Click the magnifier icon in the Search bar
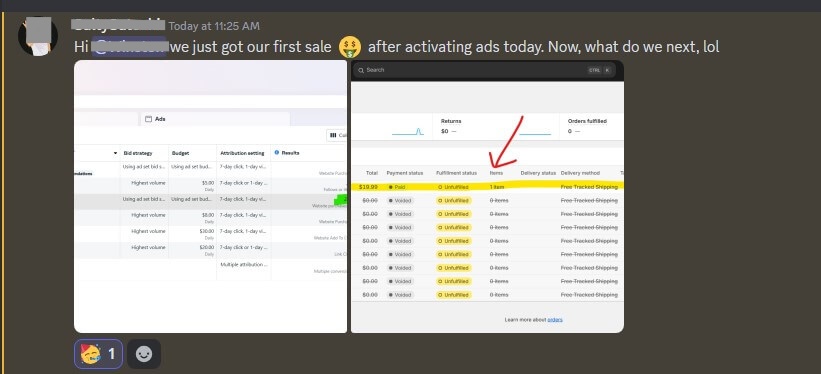Screen dimensions: 821x374 (361, 70)
